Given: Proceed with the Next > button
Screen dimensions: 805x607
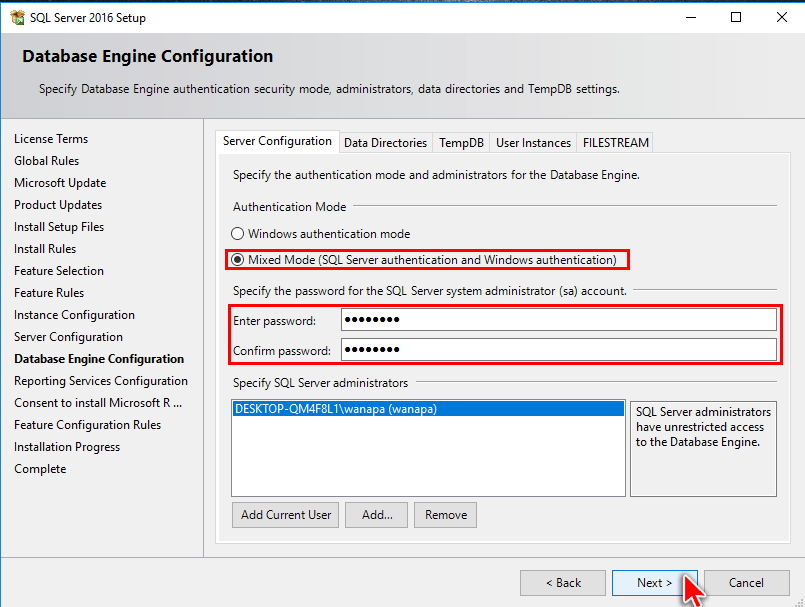Looking at the screenshot, I should coord(655,583).
